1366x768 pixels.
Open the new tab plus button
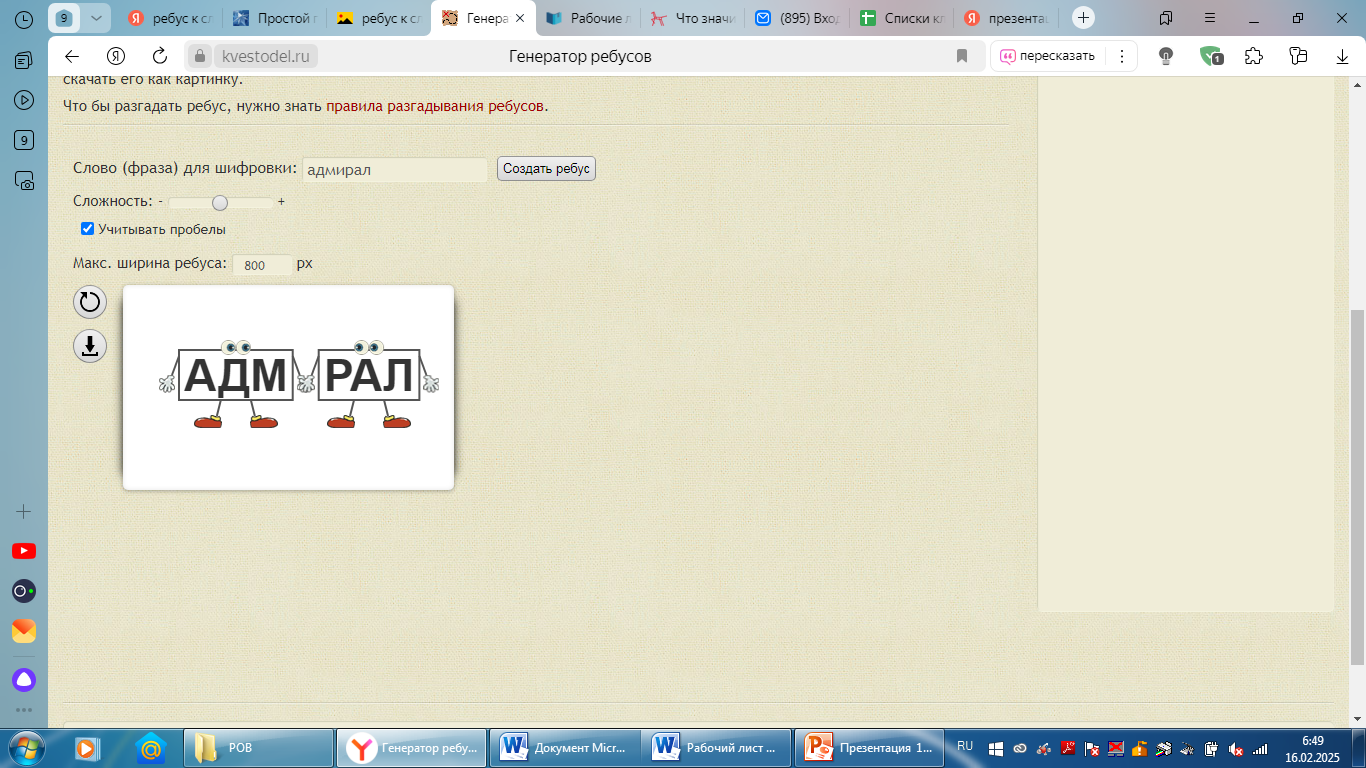(x=1083, y=18)
